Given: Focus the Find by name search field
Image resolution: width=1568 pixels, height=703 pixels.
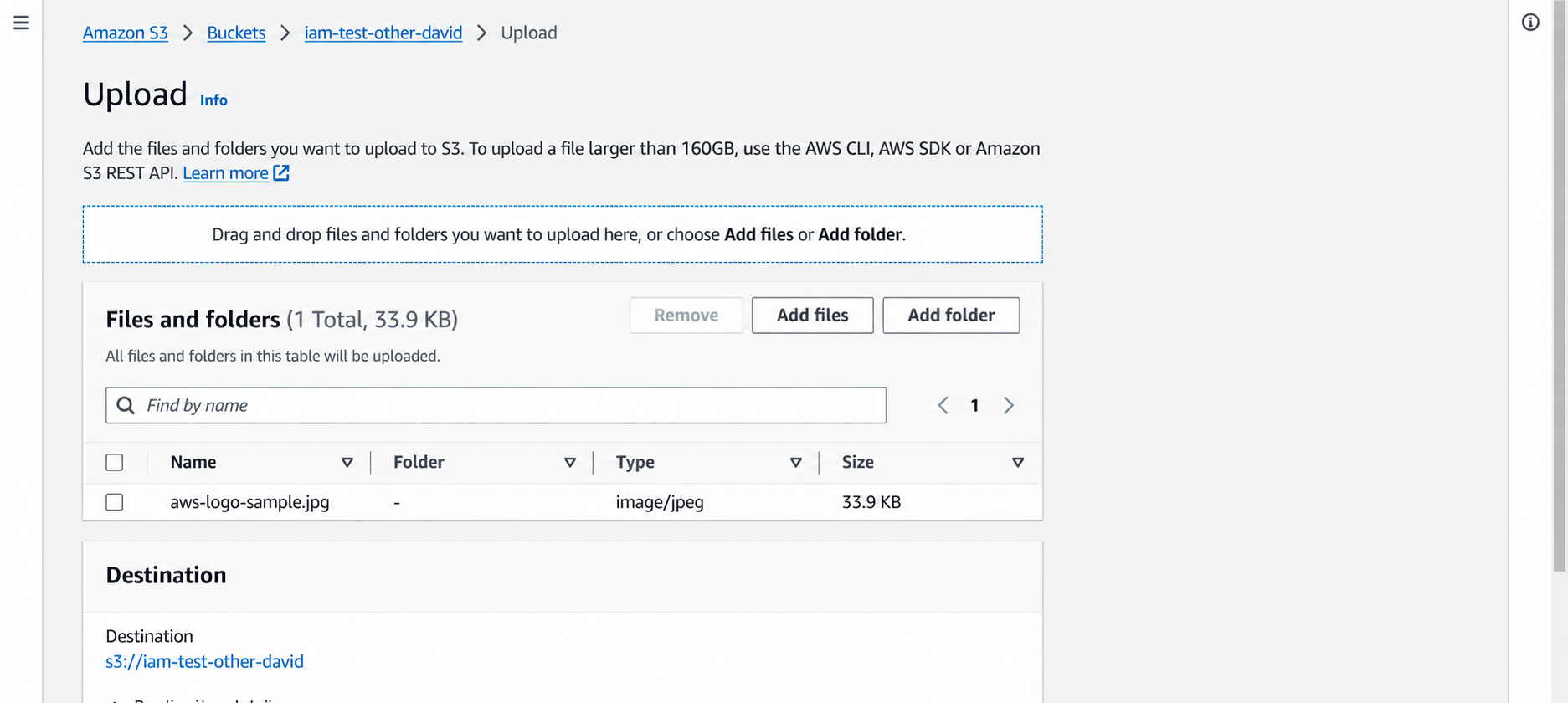Looking at the screenshot, I should (x=496, y=405).
